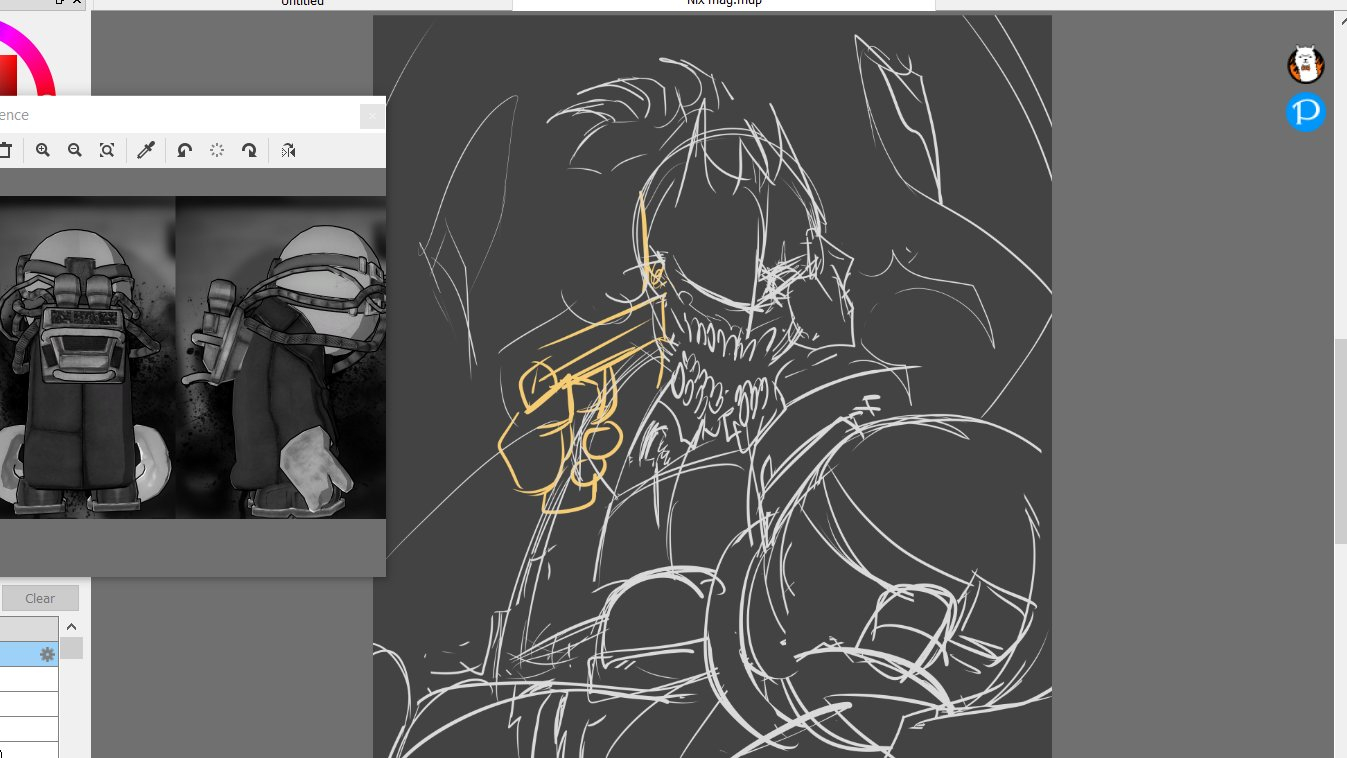Fit the reference image to the window
The image size is (1347, 758).
(107, 150)
